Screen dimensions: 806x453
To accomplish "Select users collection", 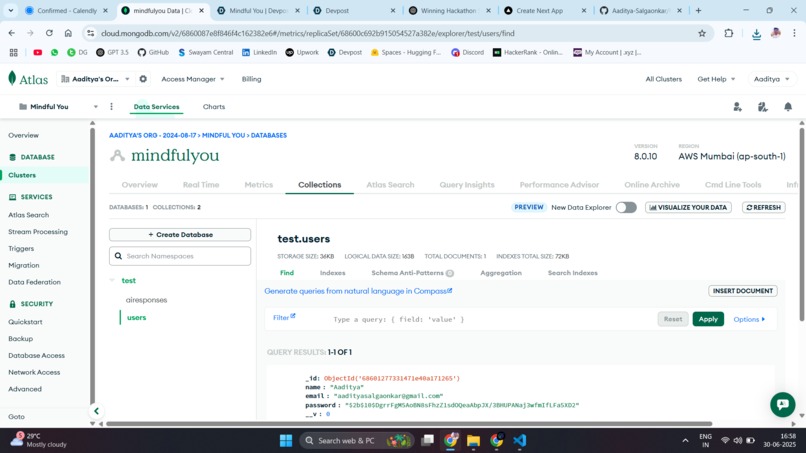I will pos(136,317).
